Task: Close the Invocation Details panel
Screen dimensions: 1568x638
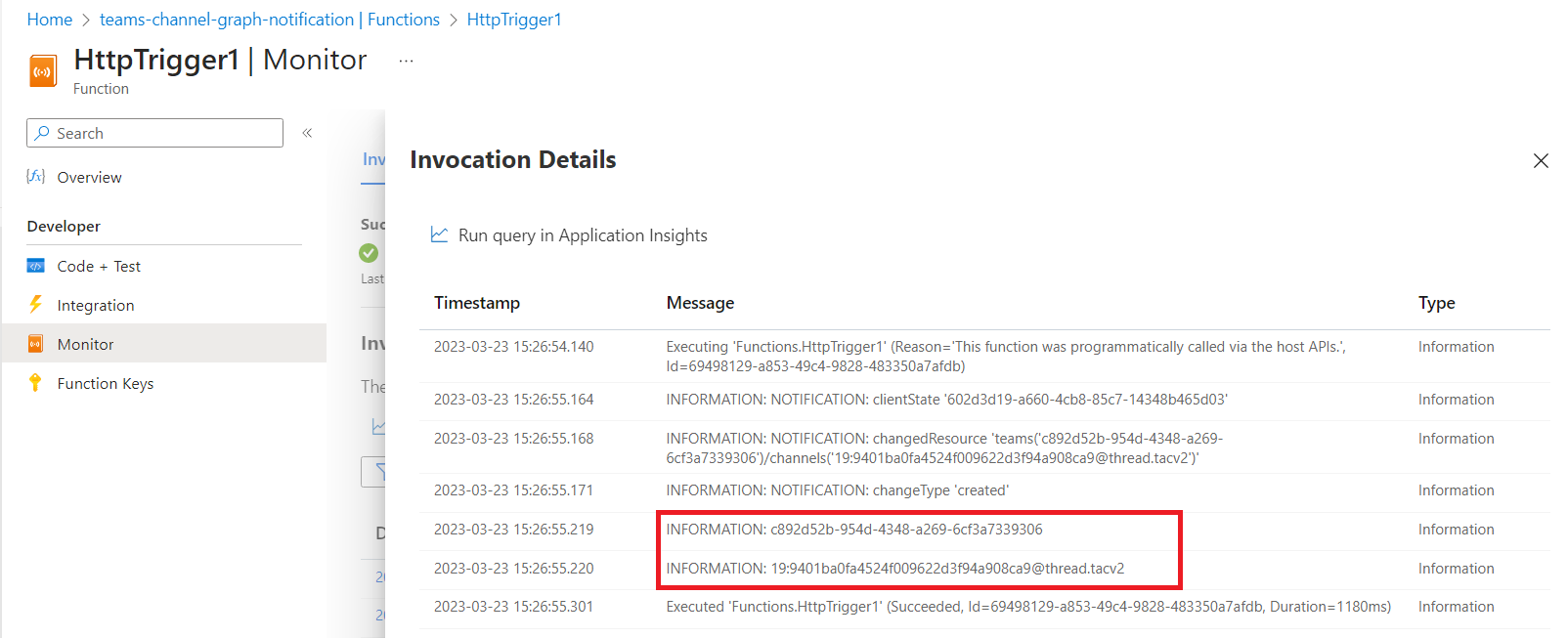Action: [1541, 160]
